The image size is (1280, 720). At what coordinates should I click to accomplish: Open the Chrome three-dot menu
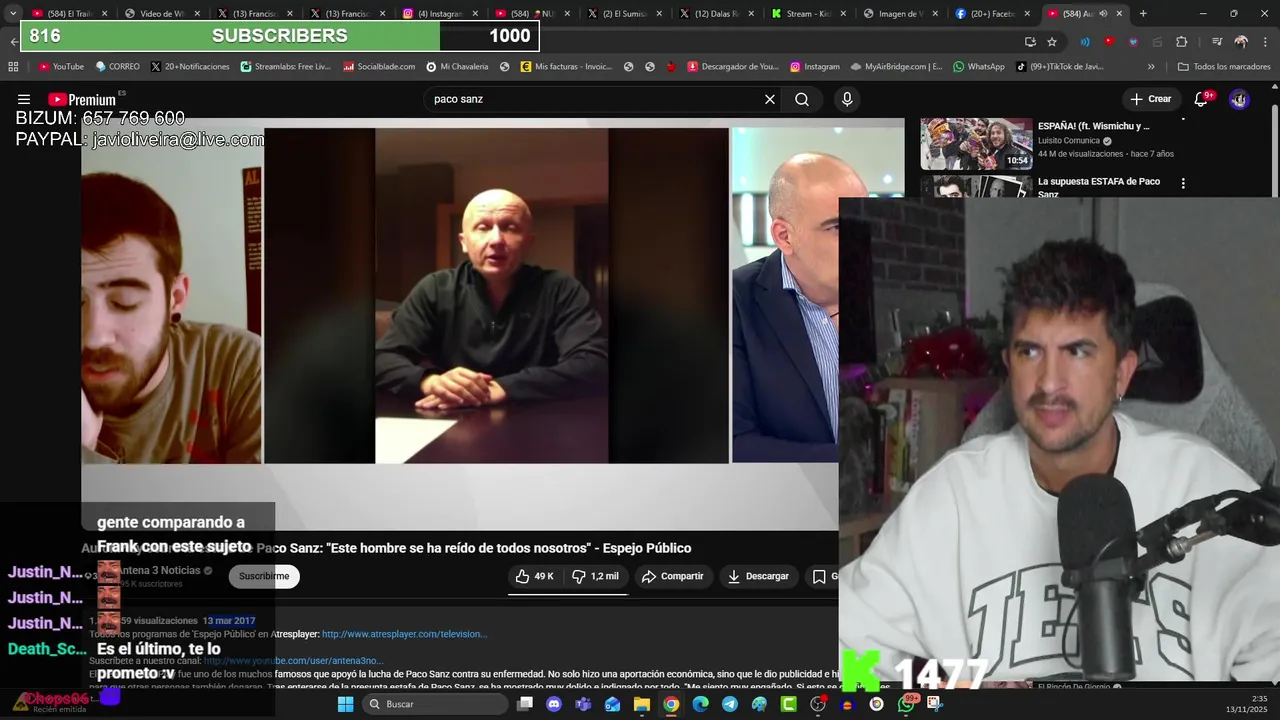pyautogui.click(x=1265, y=42)
